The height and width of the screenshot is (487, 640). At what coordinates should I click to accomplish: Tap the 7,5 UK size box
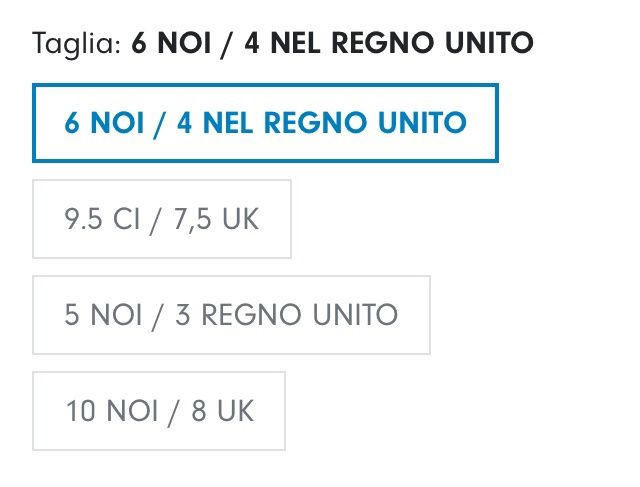click(x=162, y=219)
